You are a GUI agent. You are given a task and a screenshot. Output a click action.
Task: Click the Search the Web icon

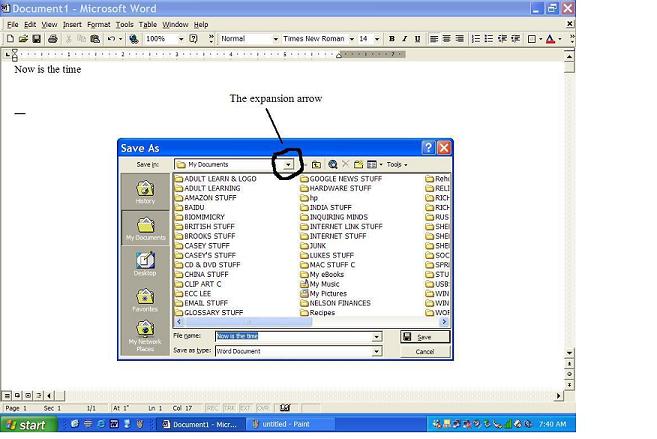pyautogui.click(x=332, y=164)
